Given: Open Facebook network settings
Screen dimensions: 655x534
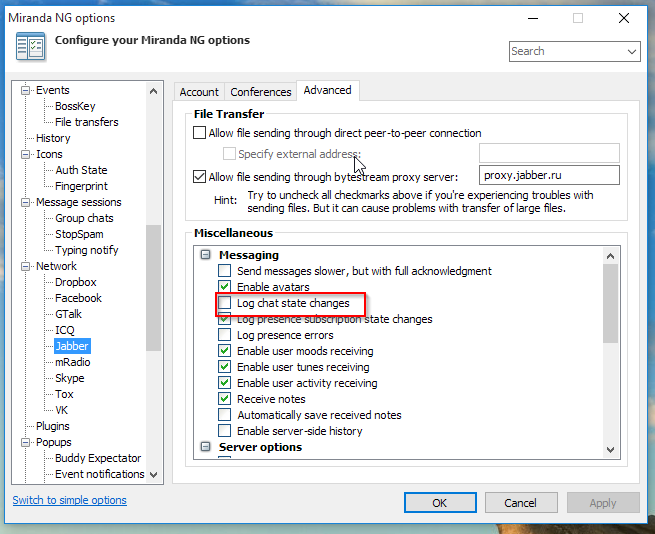Looking at the screenshot, I should click(x=79, y=298).
